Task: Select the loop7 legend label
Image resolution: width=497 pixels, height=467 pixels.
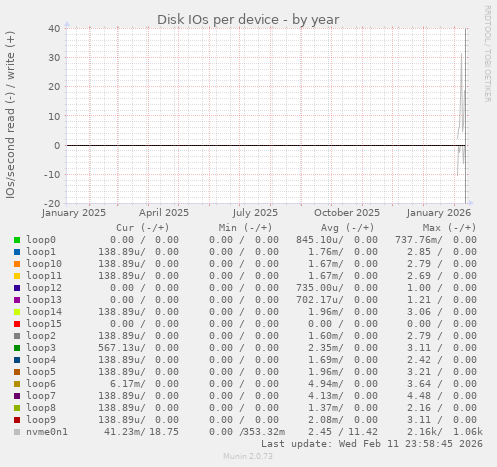Action: click(x=41, y=396)
